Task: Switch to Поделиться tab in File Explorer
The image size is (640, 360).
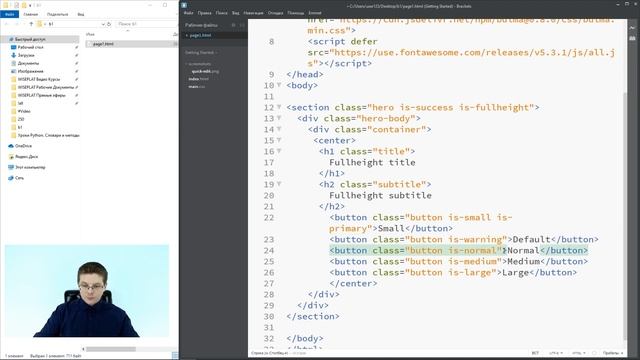Action: coord(58,14)
